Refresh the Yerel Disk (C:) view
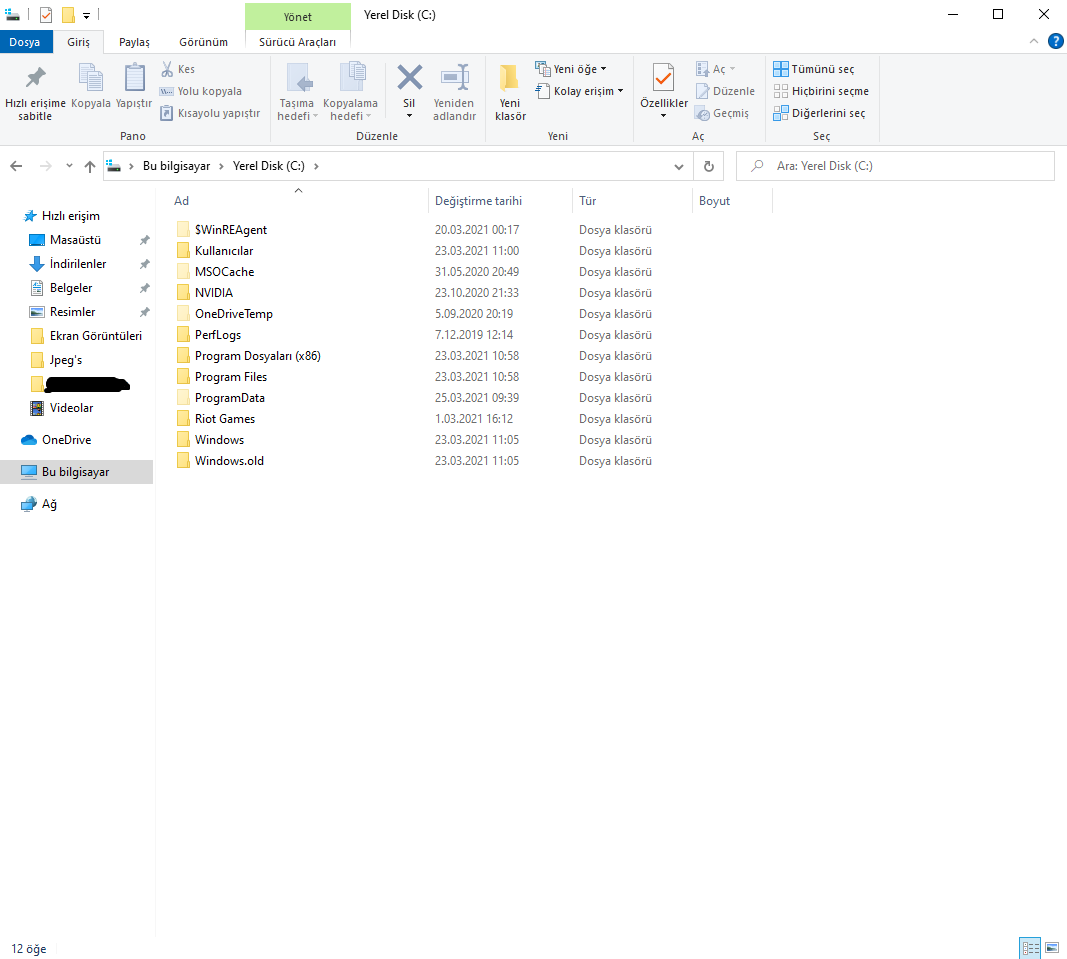 pos(708,166)
